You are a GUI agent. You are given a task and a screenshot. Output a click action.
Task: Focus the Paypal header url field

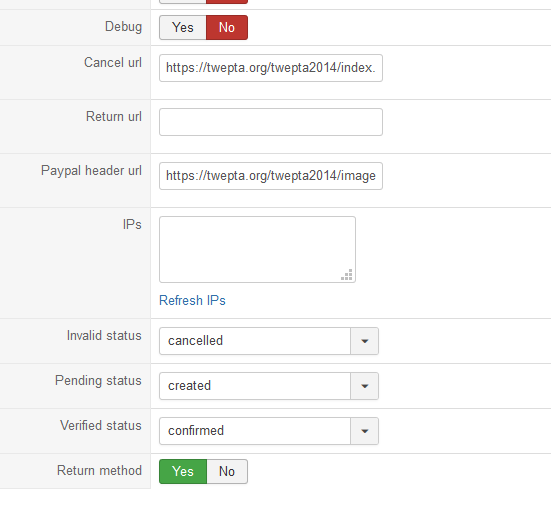(271, 176)
